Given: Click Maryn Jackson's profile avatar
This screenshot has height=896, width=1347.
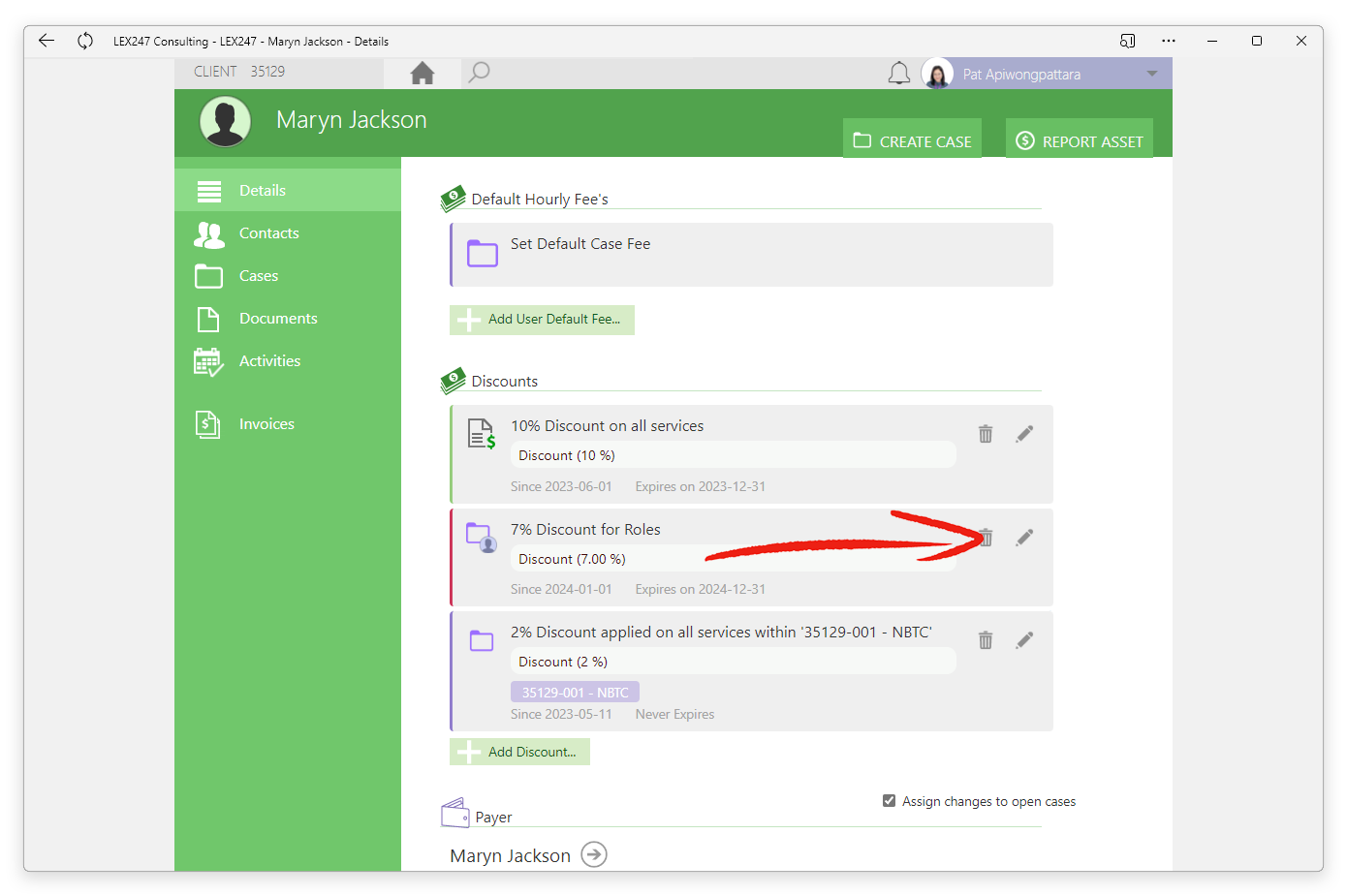Looking at the screenshot, I should 226,122.
